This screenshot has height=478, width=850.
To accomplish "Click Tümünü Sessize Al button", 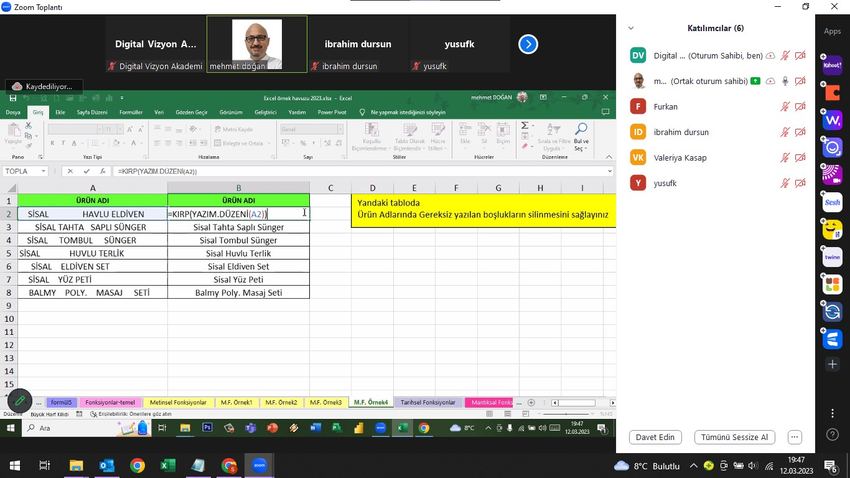I will coord(734,437).
